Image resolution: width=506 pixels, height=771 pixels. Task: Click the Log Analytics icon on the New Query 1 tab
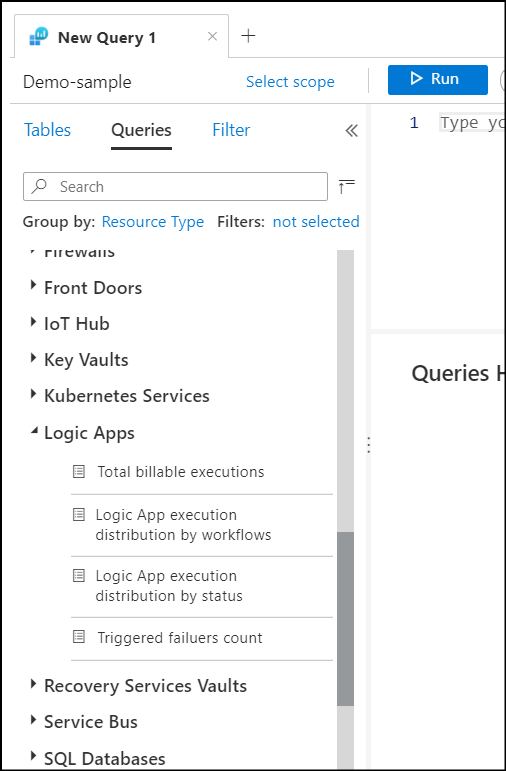pos(39,37)
